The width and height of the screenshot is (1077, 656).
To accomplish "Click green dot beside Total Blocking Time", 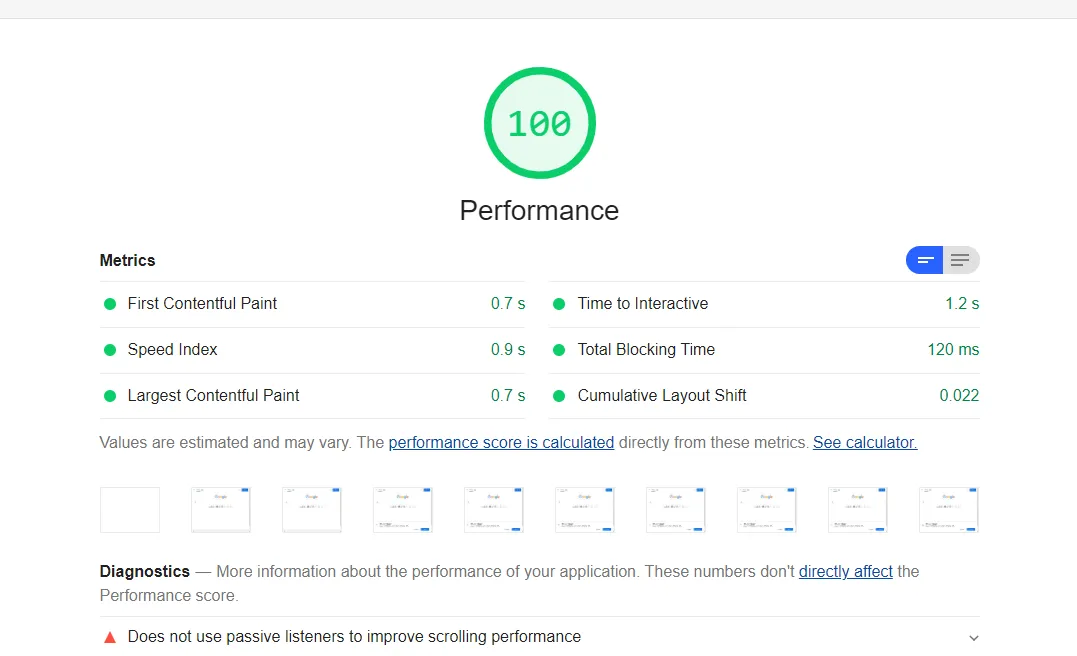I will pyautogui.click(x=559, y=350).
